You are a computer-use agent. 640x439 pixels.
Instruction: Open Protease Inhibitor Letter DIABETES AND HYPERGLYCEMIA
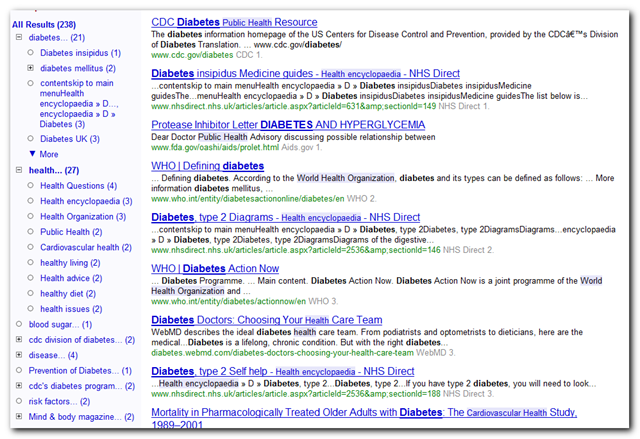[288, 124]
